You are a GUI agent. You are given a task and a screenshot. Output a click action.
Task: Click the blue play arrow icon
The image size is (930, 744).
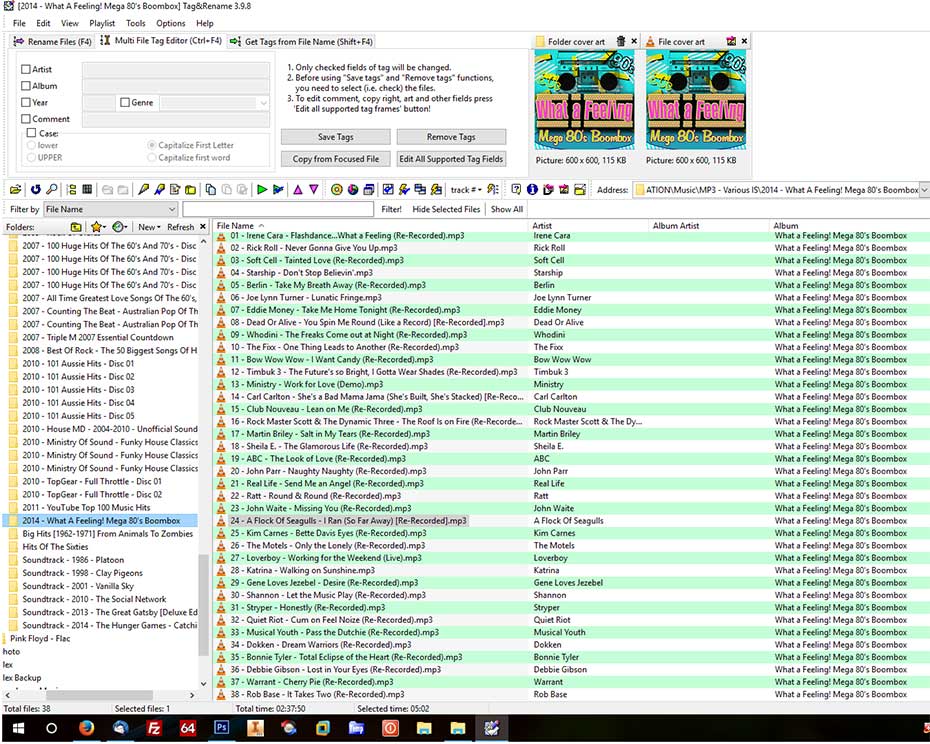coord(278,189)
